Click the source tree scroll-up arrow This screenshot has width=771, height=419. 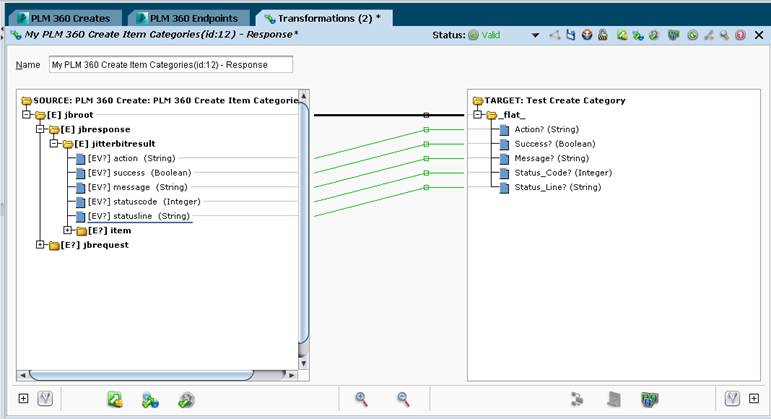pyautogui.click(x=304, y=95)
